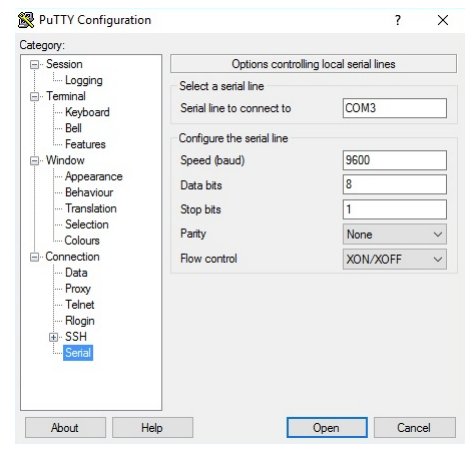Click the 'Parity' label

(x=193, y=233)
